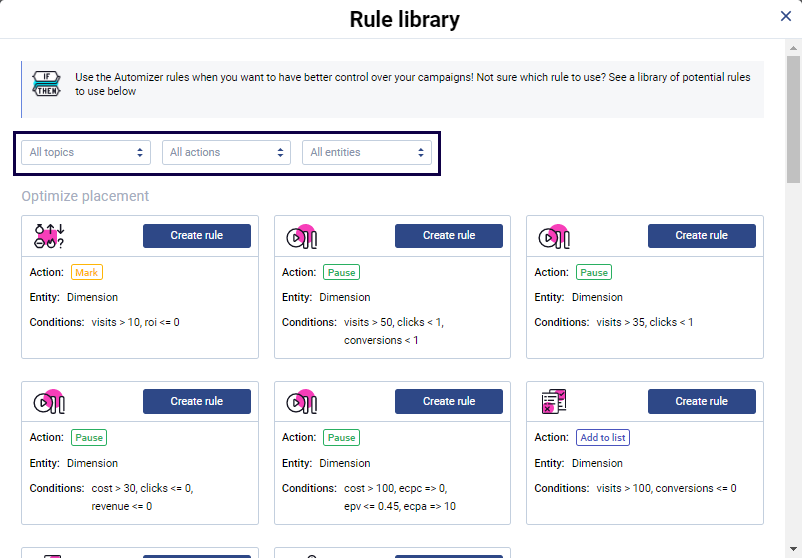Screen dimensions: 802x558
Task: Click pause icon on cost > 30 rule card
Action: coord(49,401)
